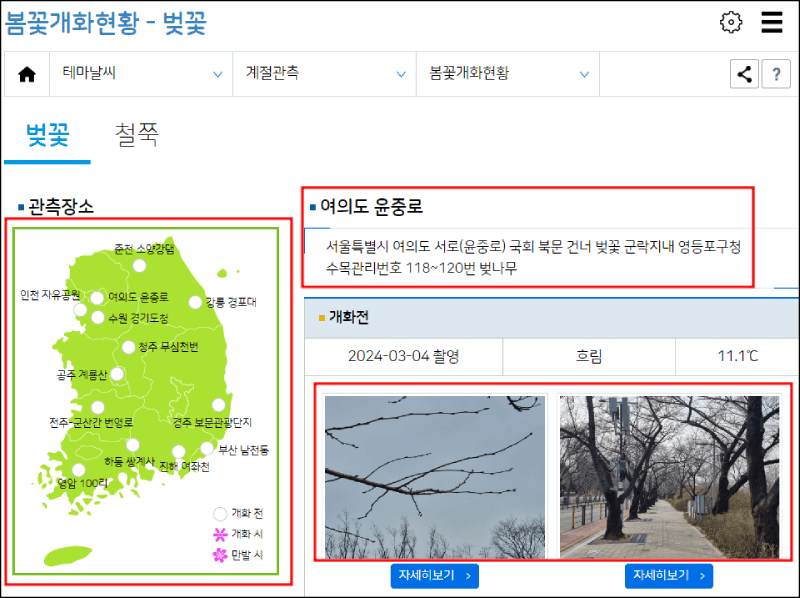Select the 경주 보문관광단지 map marker
The image size is (800, 598).
click(x=219, y=405)
